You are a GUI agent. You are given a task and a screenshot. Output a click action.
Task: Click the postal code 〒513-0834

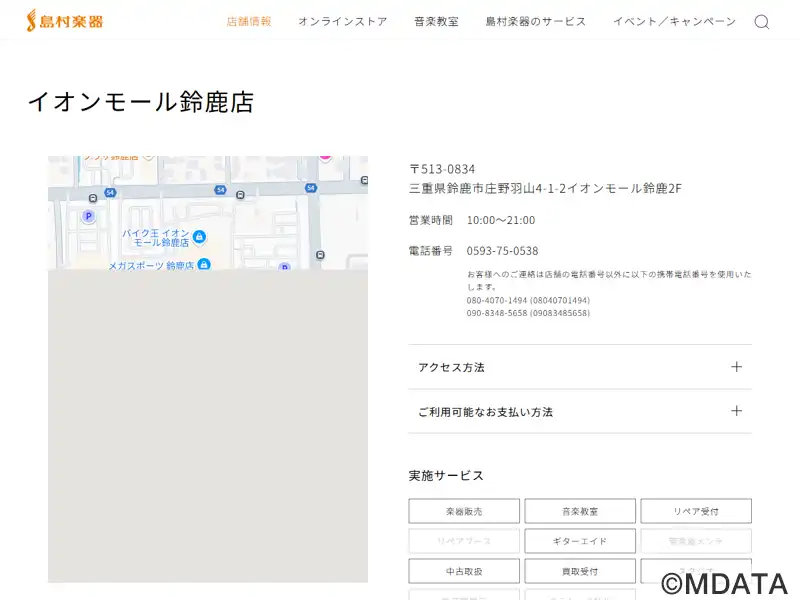(x=442, y=169)
